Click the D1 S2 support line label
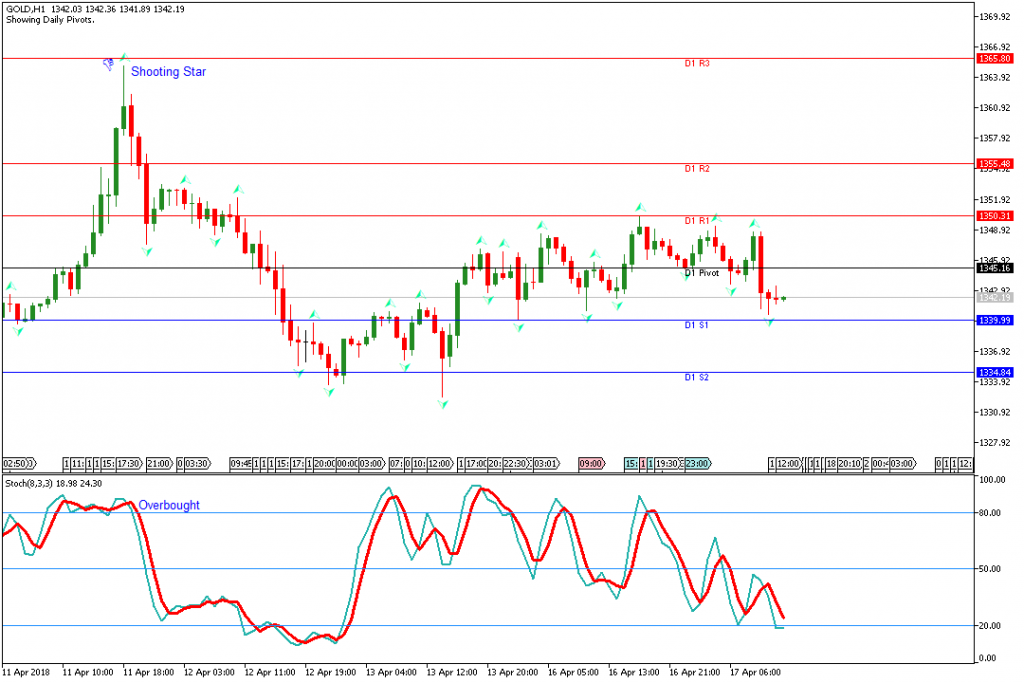 point(697,377)
